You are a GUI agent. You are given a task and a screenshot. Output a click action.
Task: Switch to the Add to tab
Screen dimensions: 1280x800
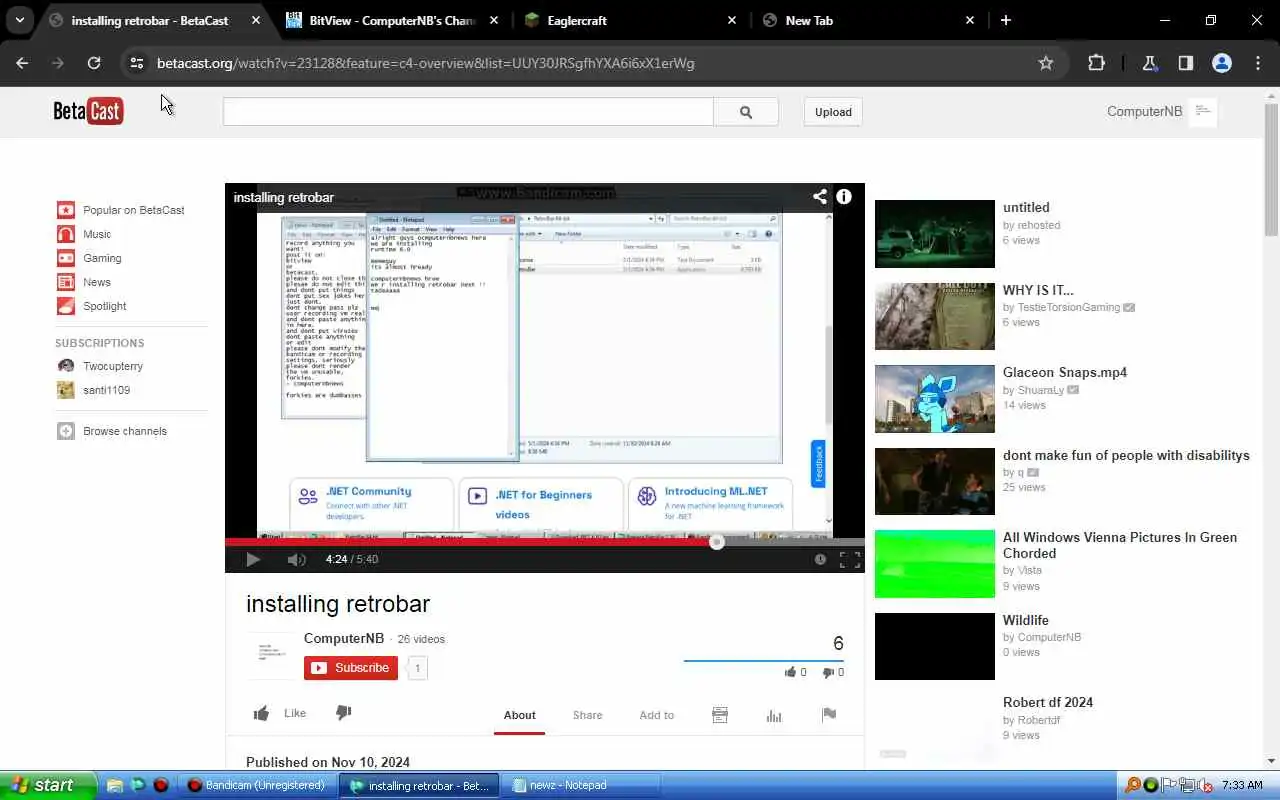click(x=656, y=715)
